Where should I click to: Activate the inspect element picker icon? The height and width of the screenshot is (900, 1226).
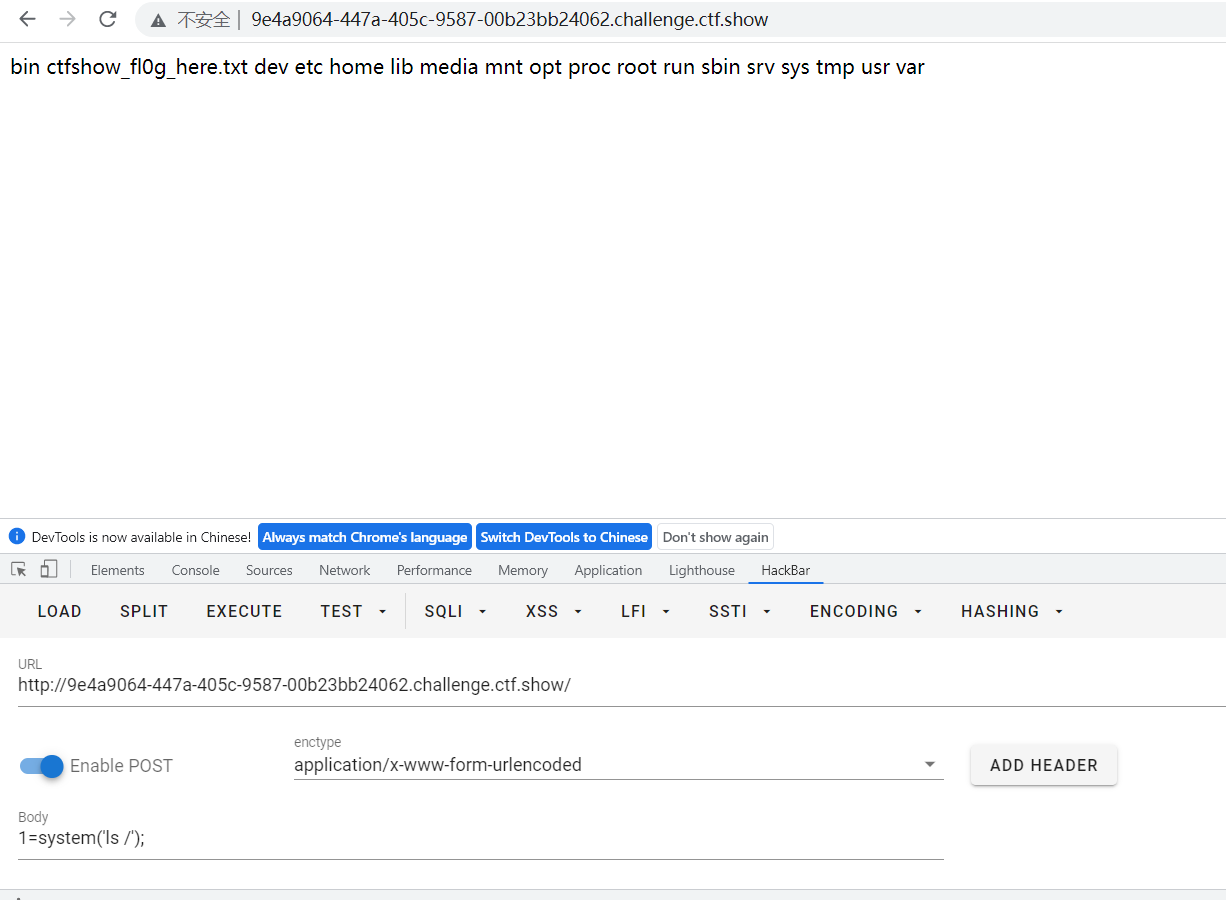[x=19, y=569]
